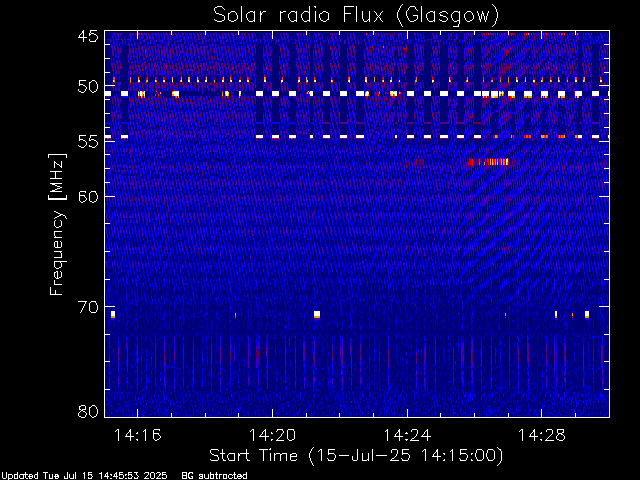Click the '14:16' time tick label
This screenshot has width=640, height=480.
point(138,435)
